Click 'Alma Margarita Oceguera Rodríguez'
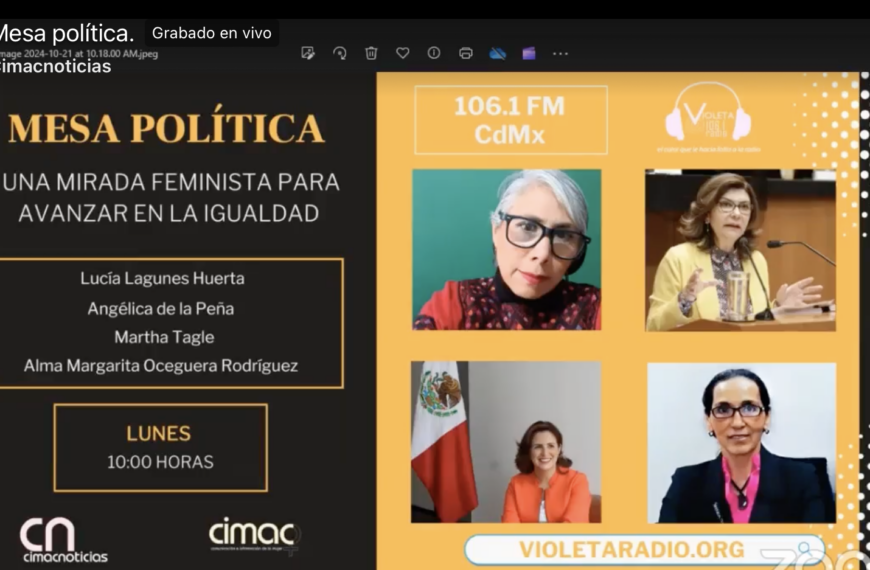The height and width of the screenshot is (570, 870). coord(161,366)
